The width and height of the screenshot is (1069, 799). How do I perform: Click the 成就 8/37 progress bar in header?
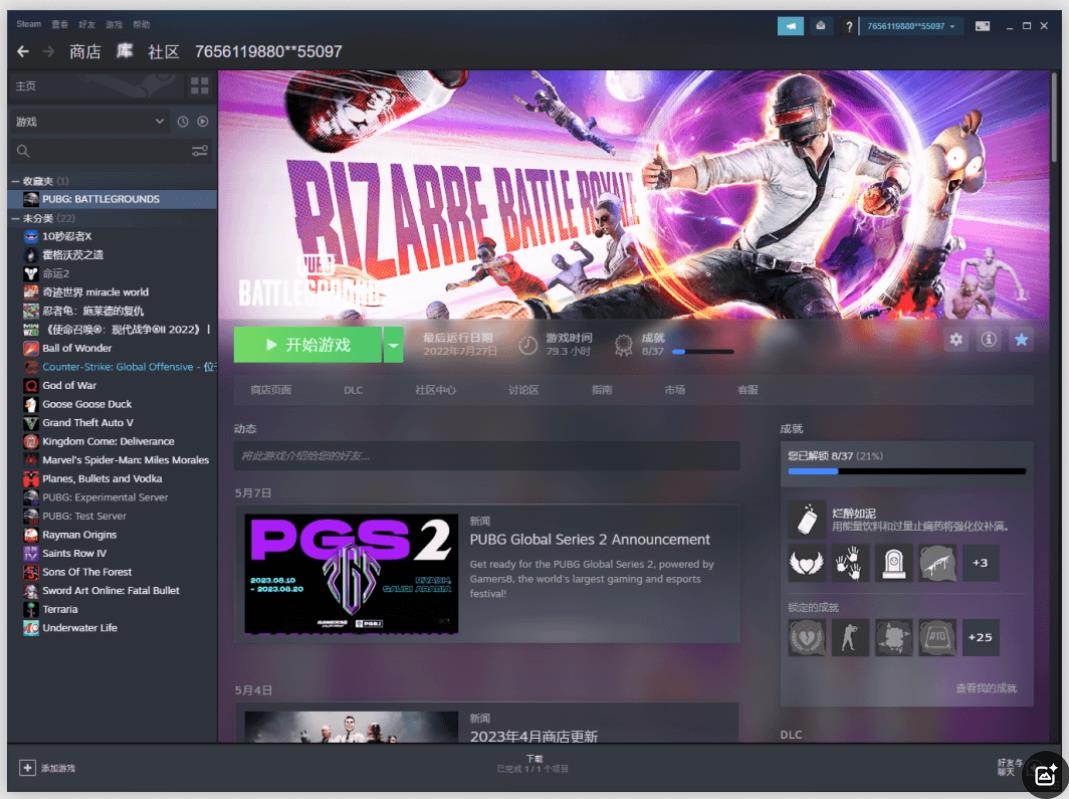(703, 352)
